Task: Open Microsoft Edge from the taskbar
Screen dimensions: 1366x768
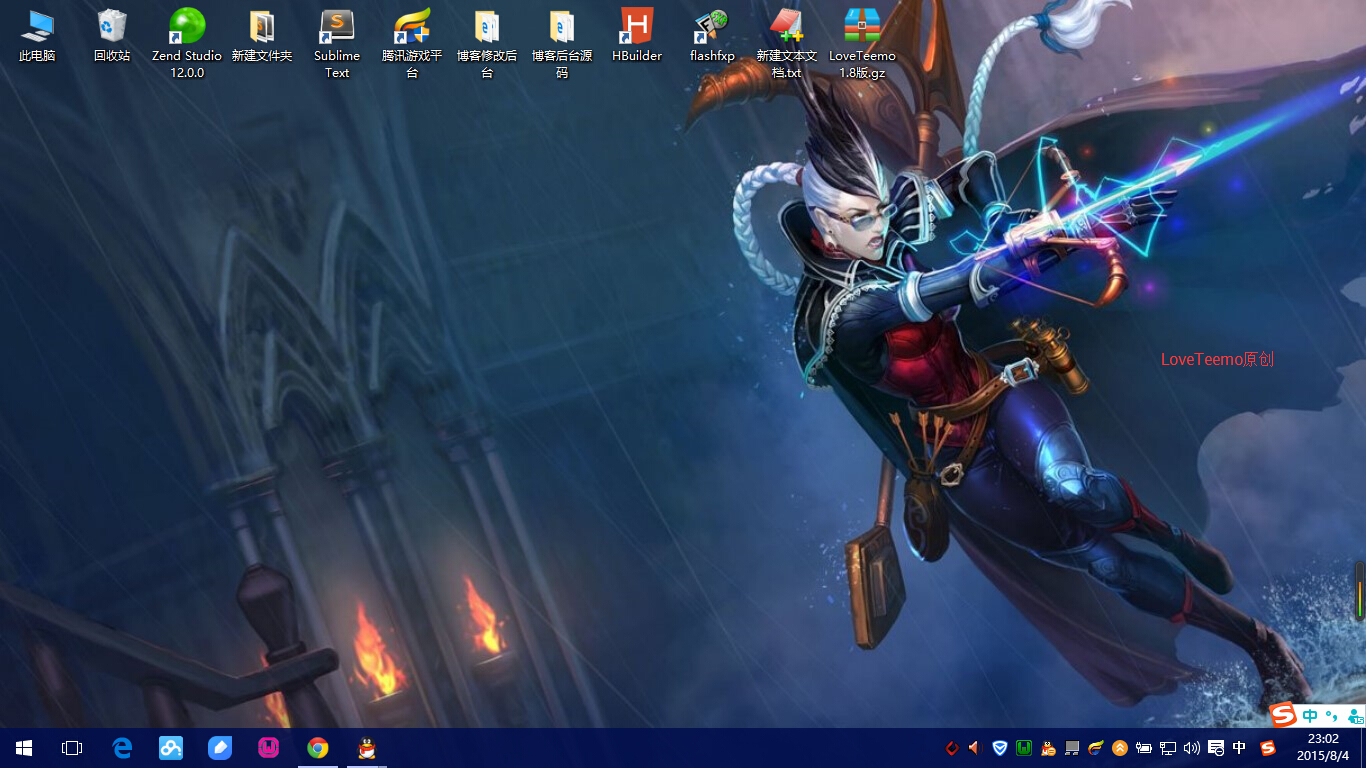Action: (x=122, y=748)
